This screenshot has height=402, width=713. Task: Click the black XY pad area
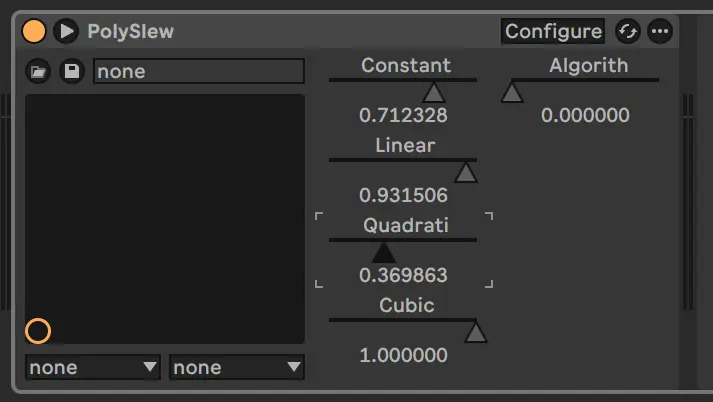(165, 210)
